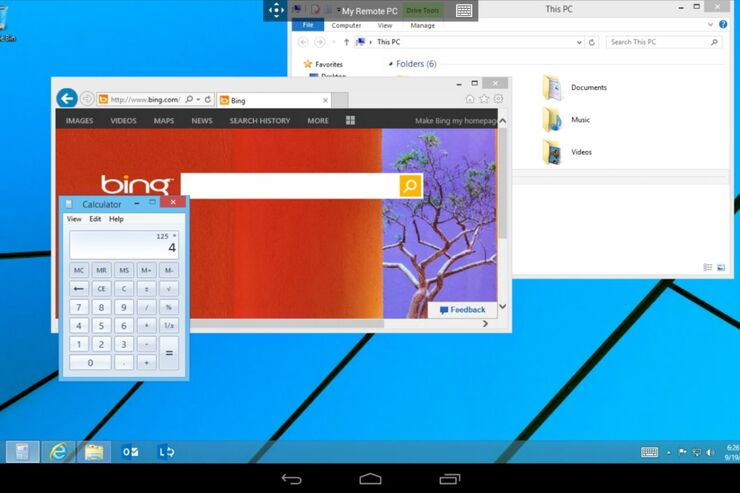Open the Manage ribbon tab
This screenshot has width=740, height=493.
(x=422, y=25)
